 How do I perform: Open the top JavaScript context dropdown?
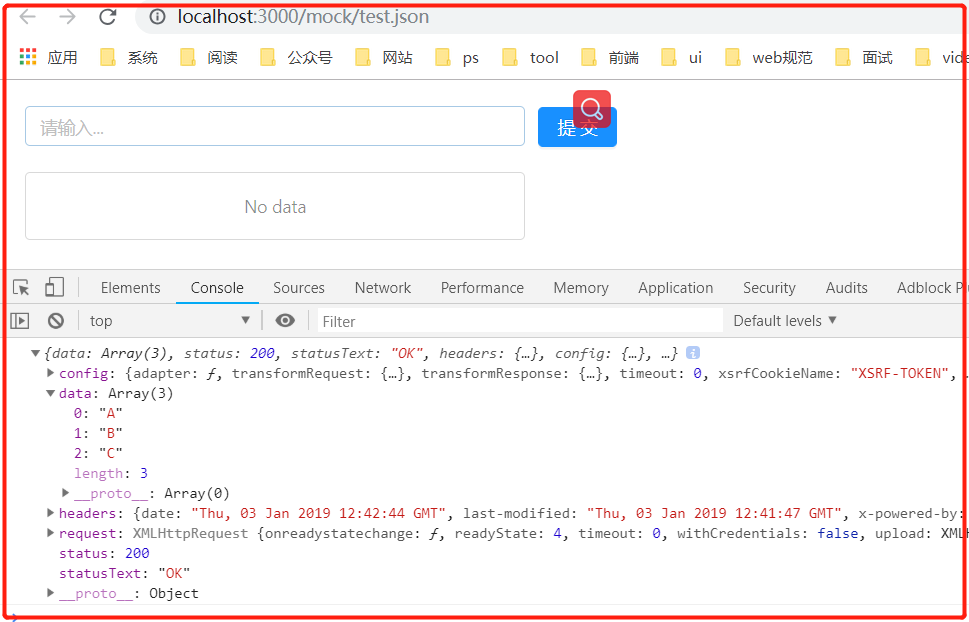click(170, 320)
